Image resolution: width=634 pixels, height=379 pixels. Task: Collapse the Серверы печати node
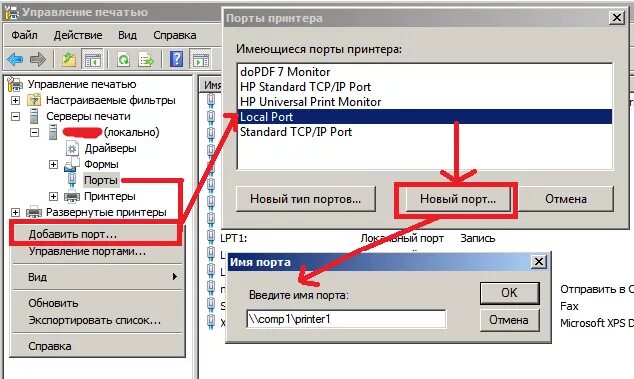pyautogui.click(x=15, y=116)
